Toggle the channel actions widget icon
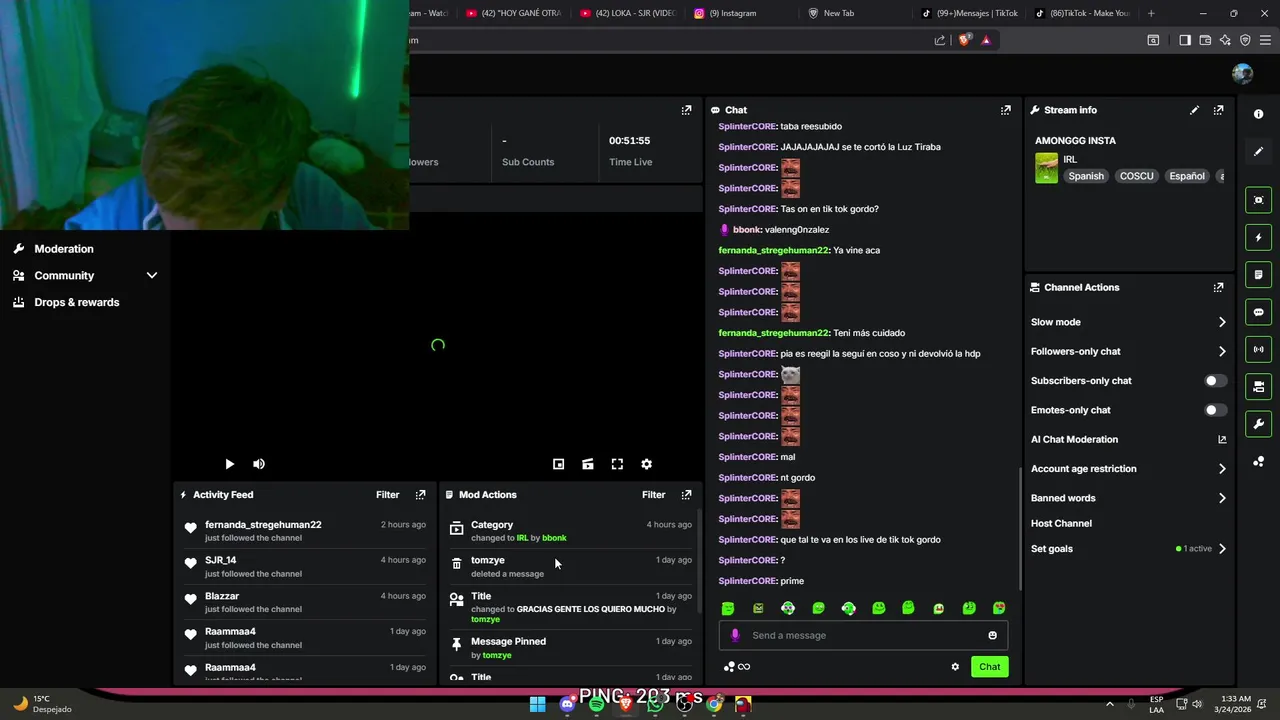This screenshot has width=1280, height=720. pyautogui.click(x=1258, y=386)
